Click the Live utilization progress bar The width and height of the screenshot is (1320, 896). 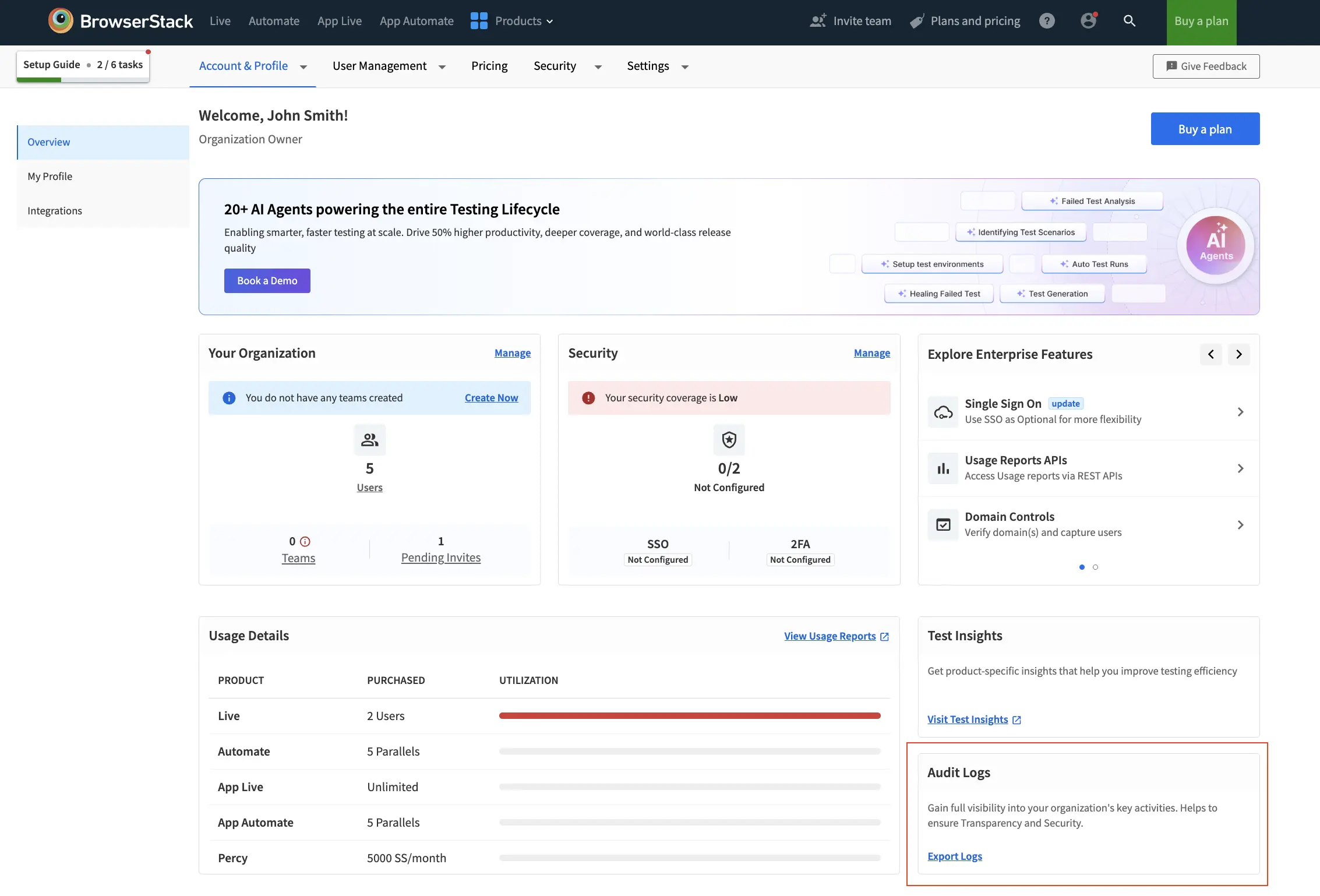690,715
